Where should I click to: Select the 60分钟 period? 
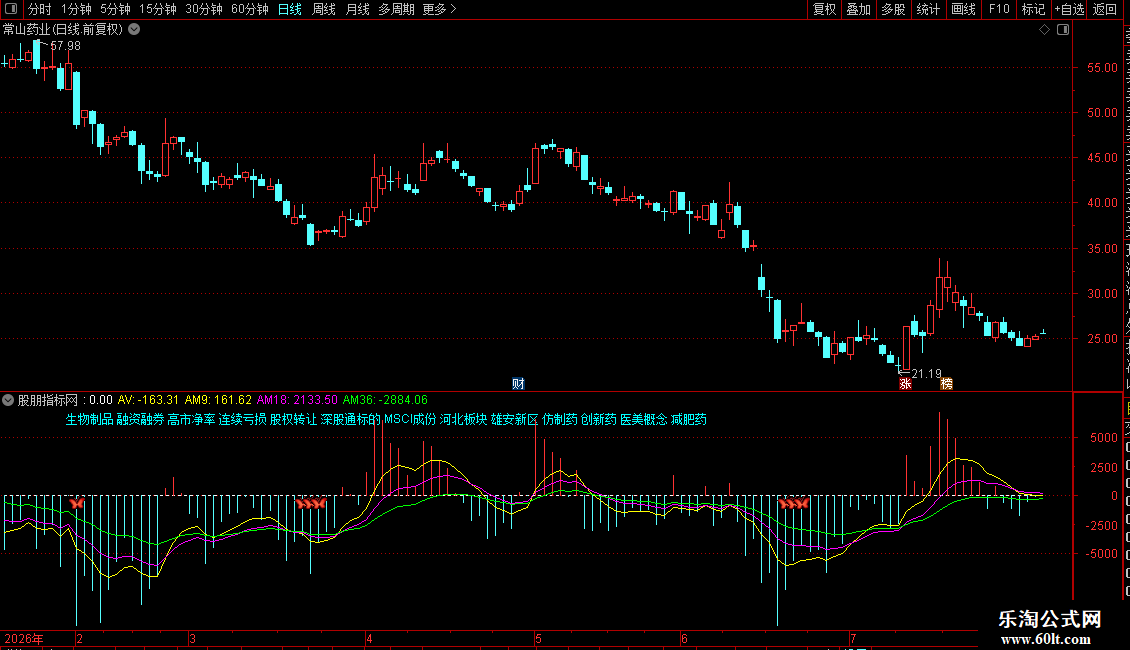tap(250, 9)
